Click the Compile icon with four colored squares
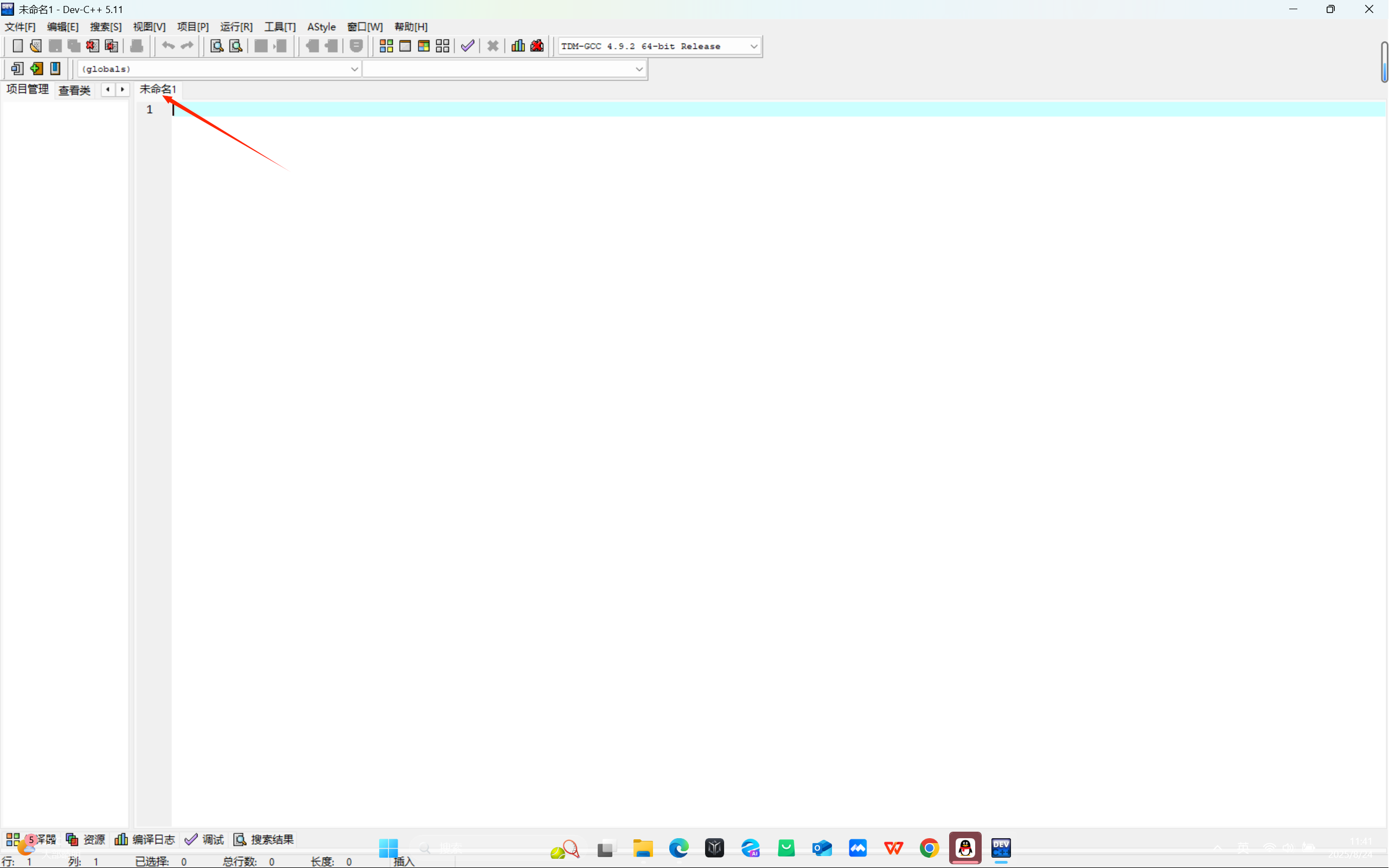Screen dimensions: 1389x868 pos(387,46)
